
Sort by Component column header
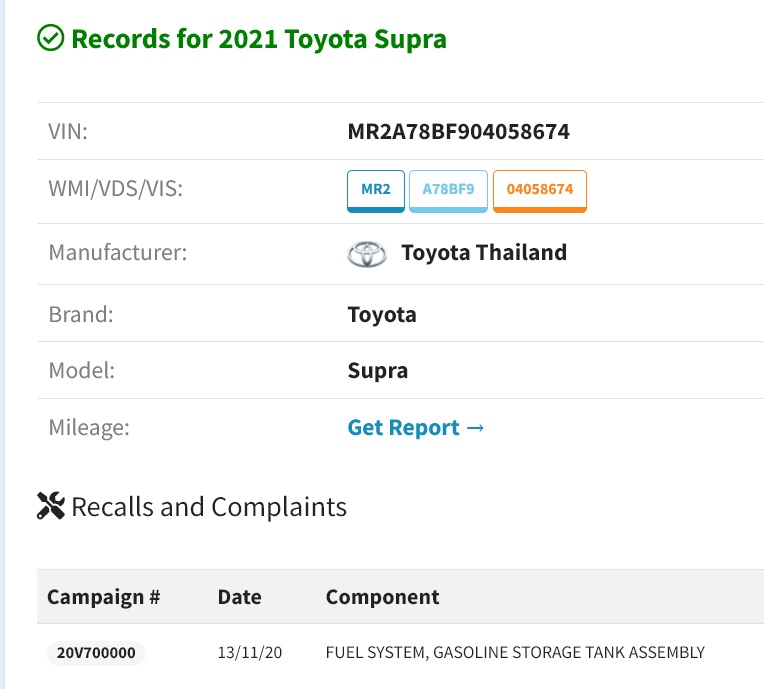point(382,597)
